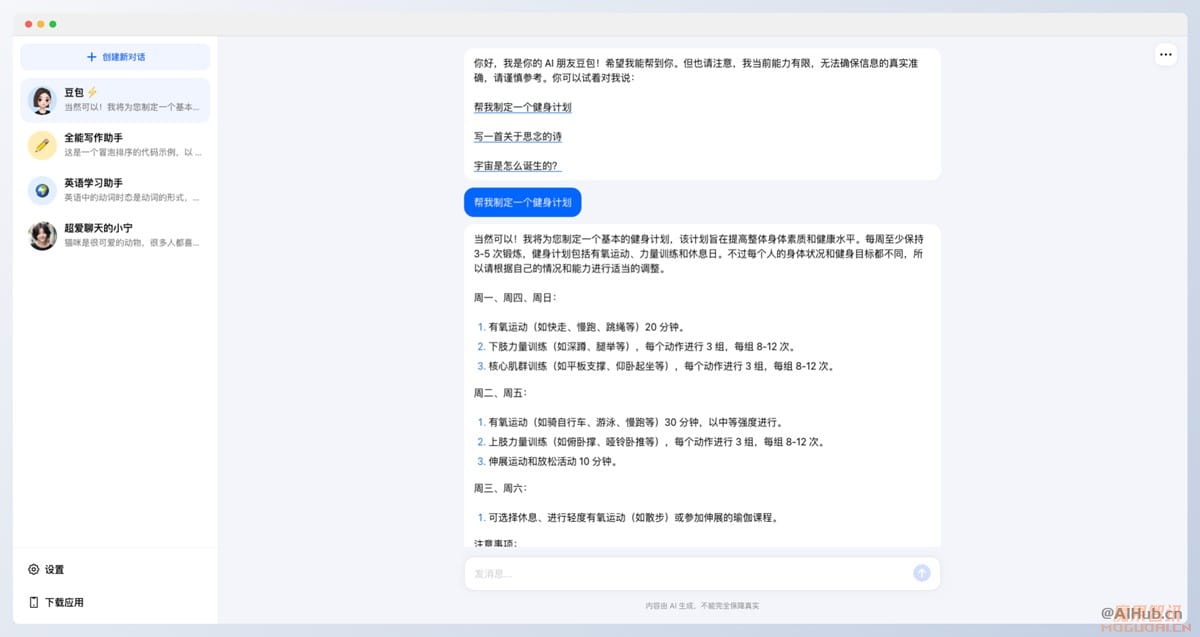The height and width of the screenshot is (637, 1200).
Task: Click the 周三、周六 heading text
Action: [x=500, y=488]
